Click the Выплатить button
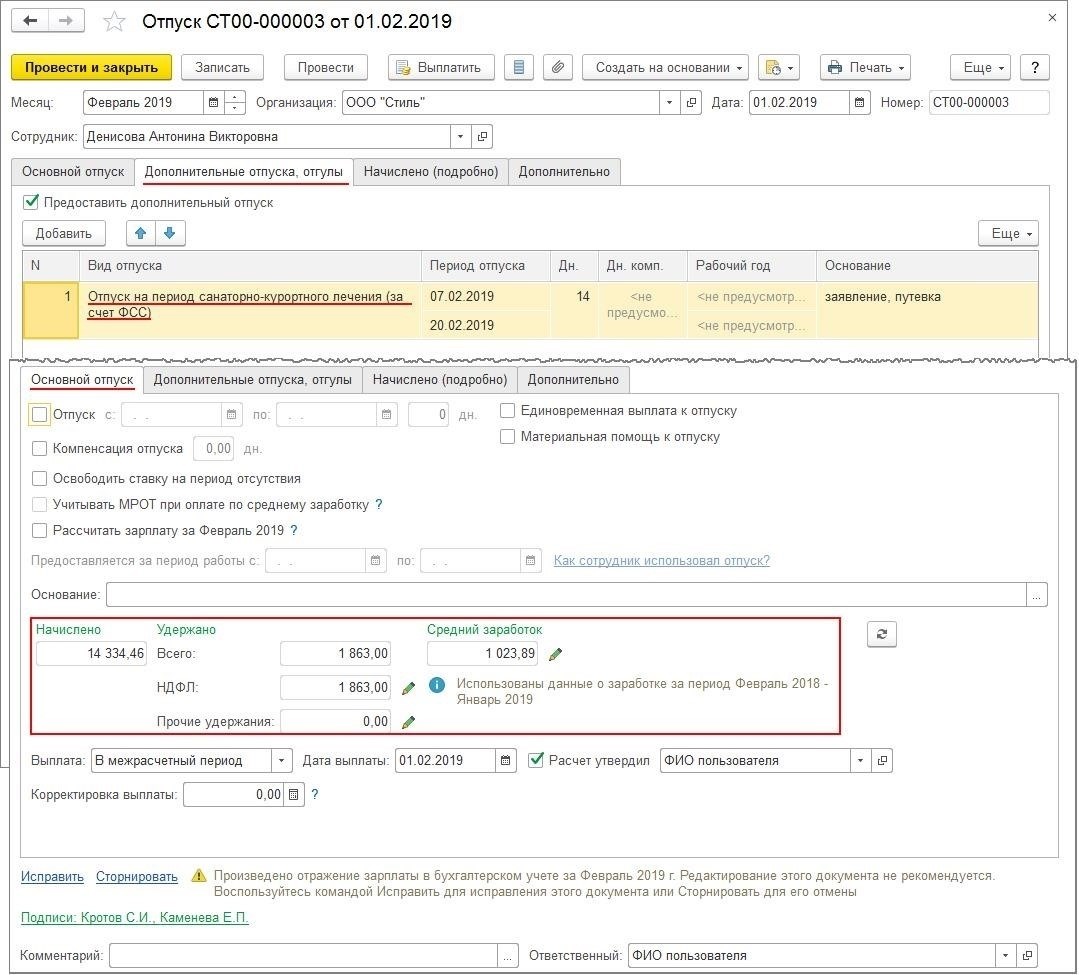This screenshot has width=1079, height=975. tap(441, 67)
